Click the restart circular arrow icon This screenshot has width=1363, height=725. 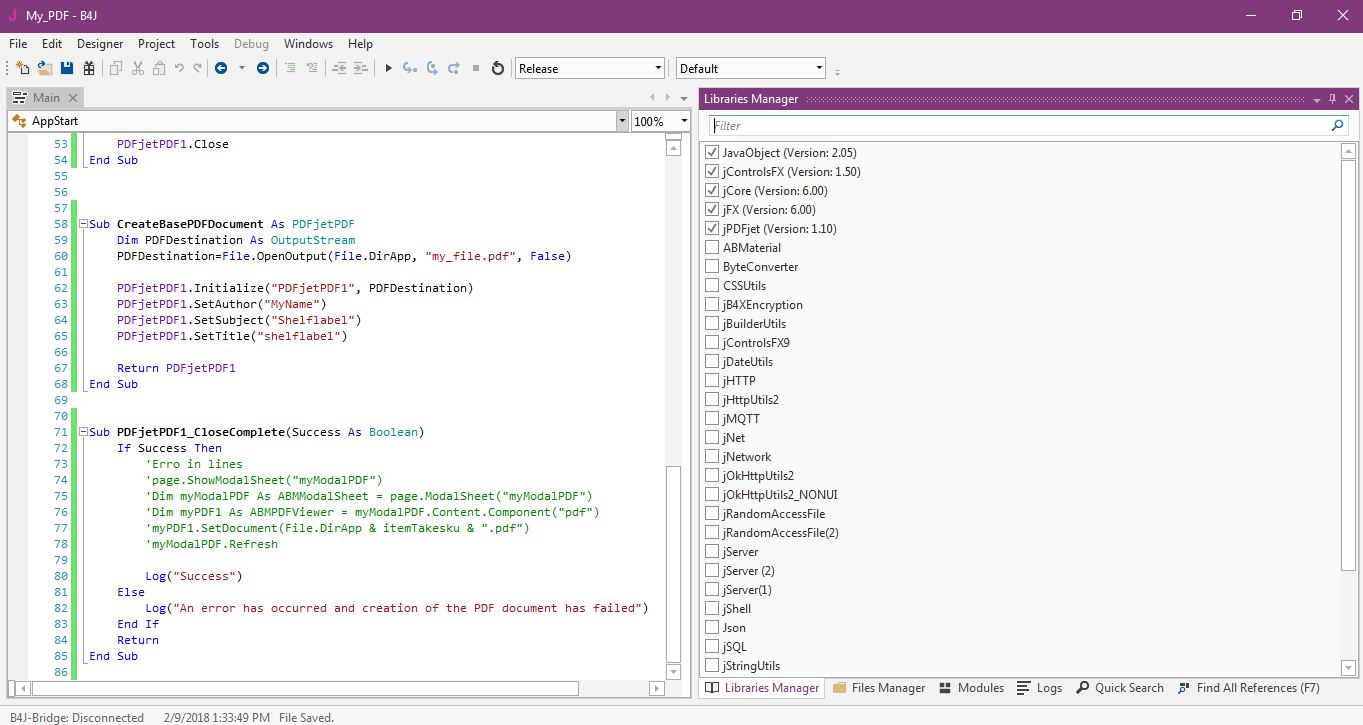pyautogui.click(x=498, y=68)
